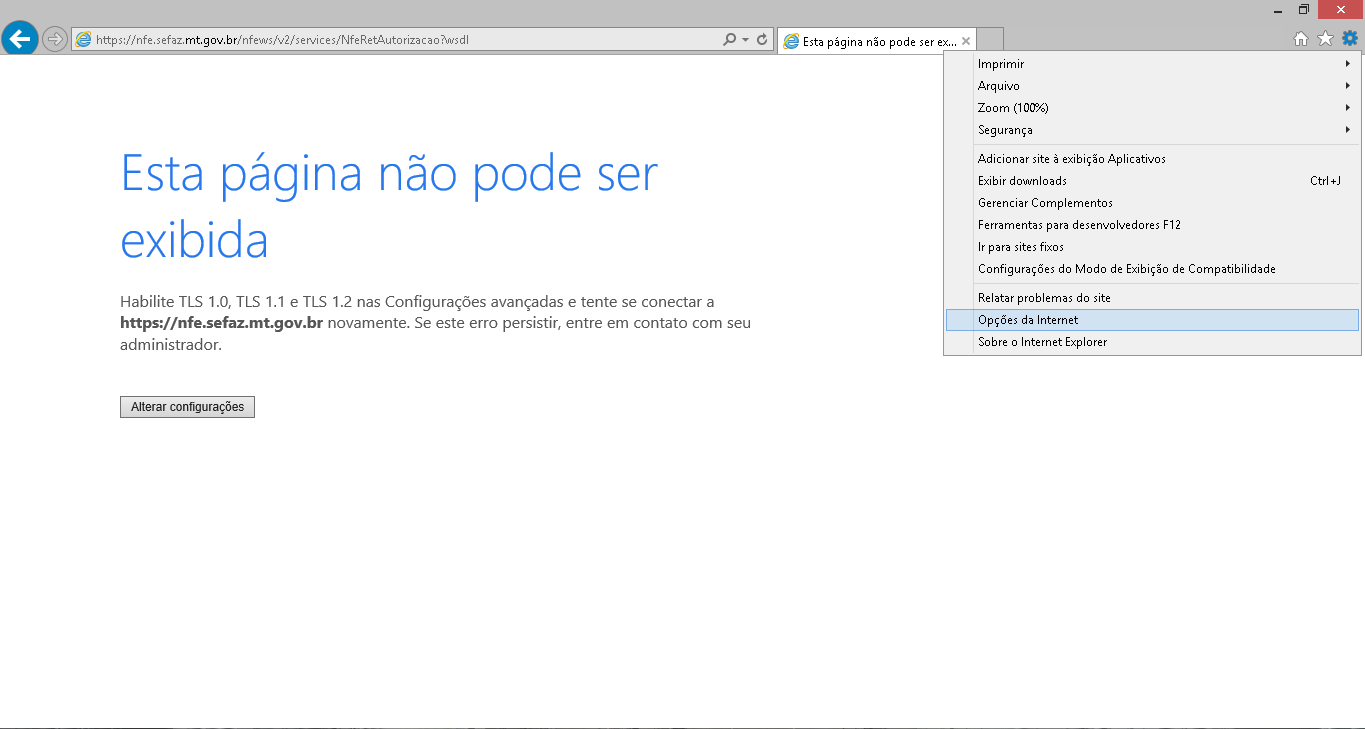The image size is (1365, 729).
Task: Choose Gerenciar Complementos menu entry
Action: click(x=1045, y=203)
